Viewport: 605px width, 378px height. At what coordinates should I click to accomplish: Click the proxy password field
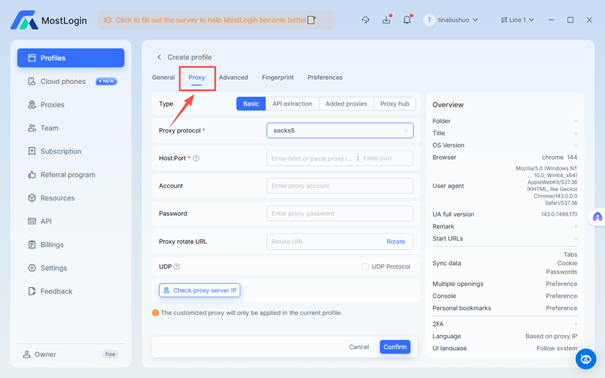[x=340, y=213]
